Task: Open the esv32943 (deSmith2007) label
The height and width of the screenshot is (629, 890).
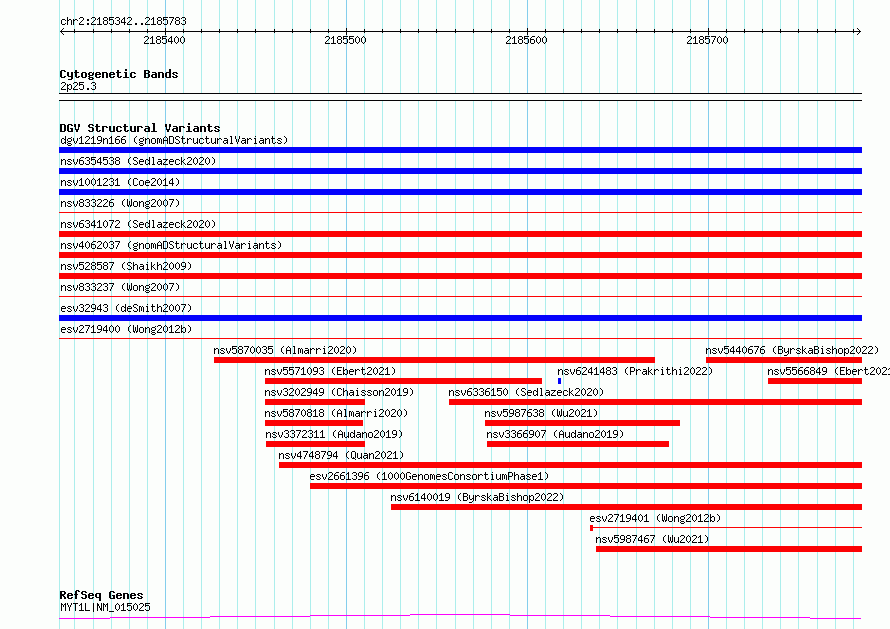Action: pos(126,308)
